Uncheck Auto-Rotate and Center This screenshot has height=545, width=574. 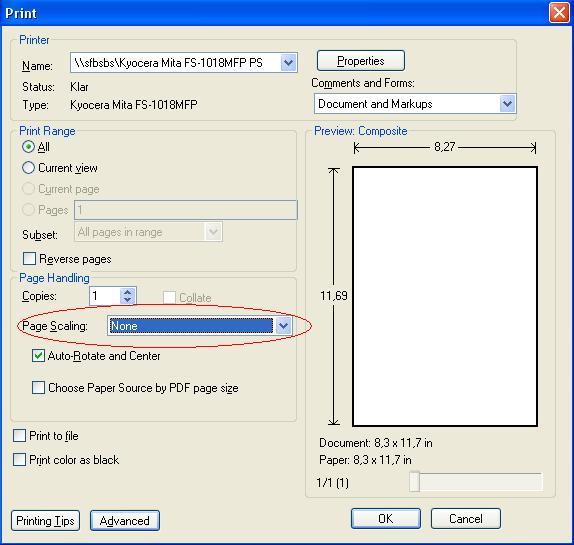38,355
